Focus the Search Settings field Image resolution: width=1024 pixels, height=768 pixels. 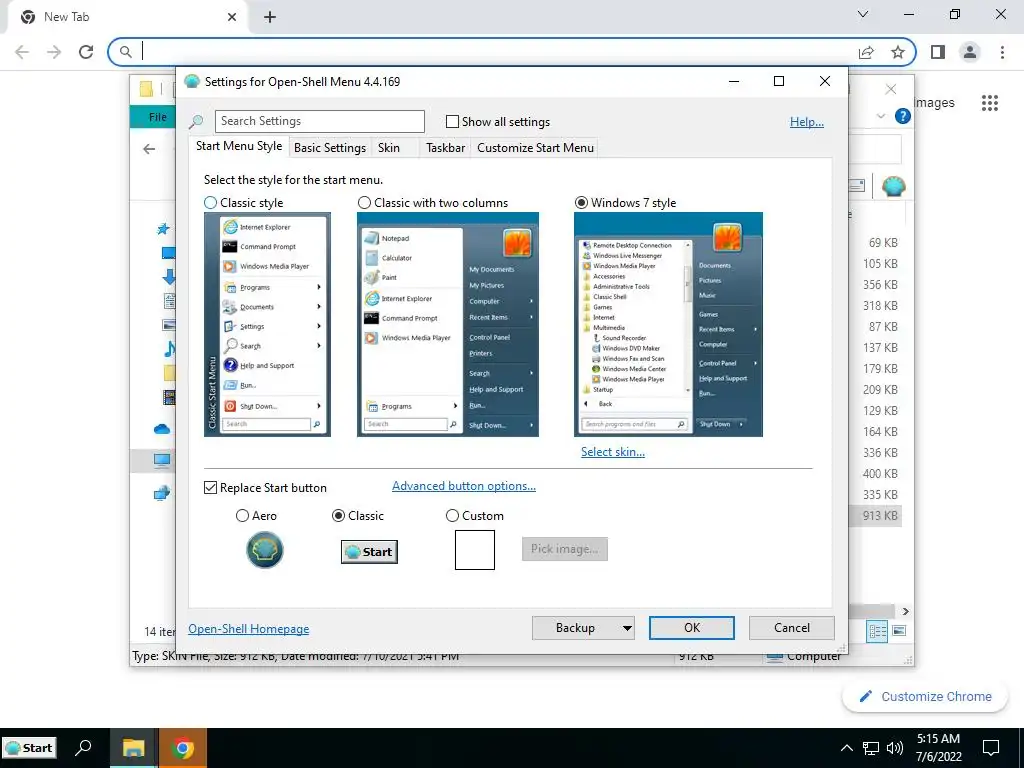click(x=319, y=121)
